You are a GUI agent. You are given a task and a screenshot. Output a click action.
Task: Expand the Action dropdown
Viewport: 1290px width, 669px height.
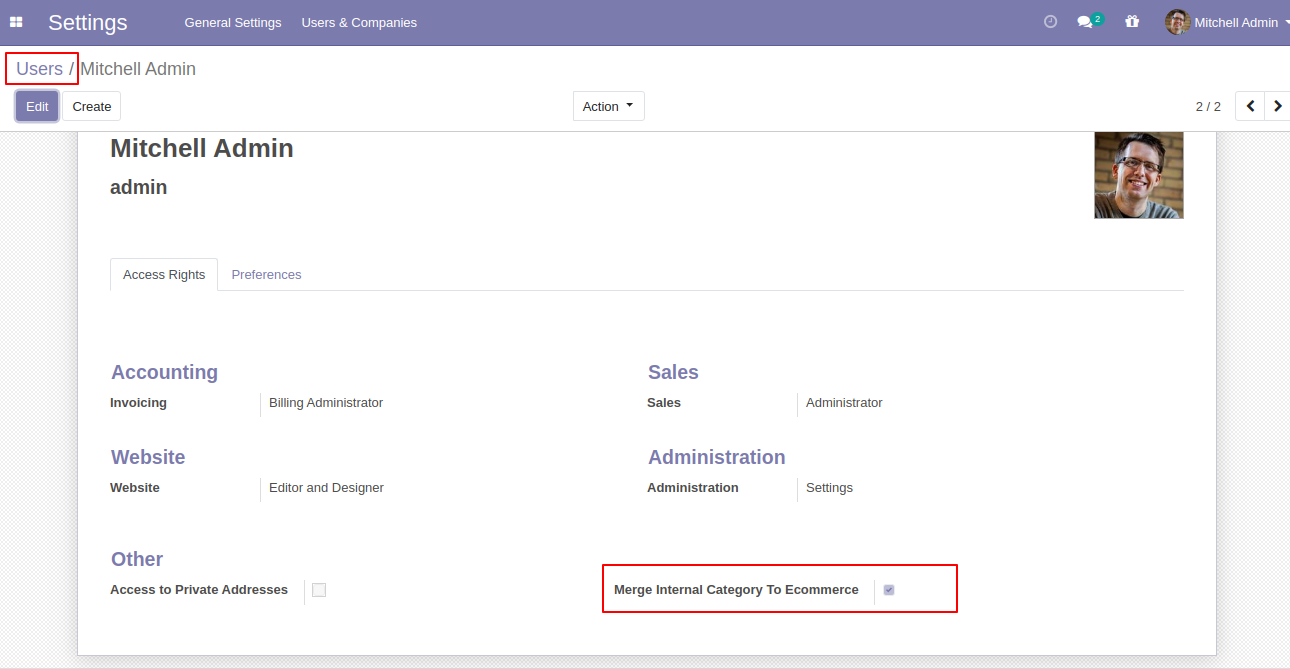tap(608, 106)
